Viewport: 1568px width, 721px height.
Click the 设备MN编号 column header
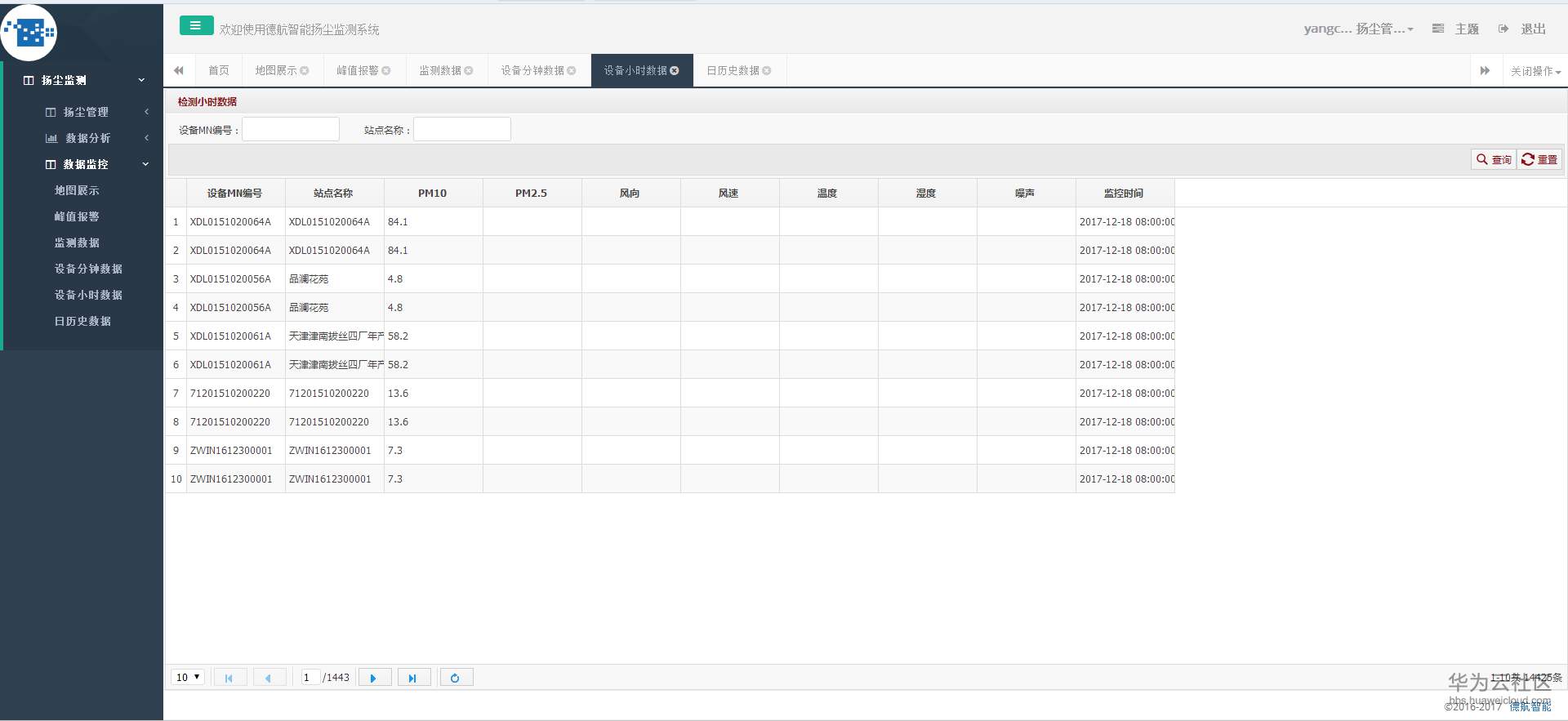coord(235,194)
